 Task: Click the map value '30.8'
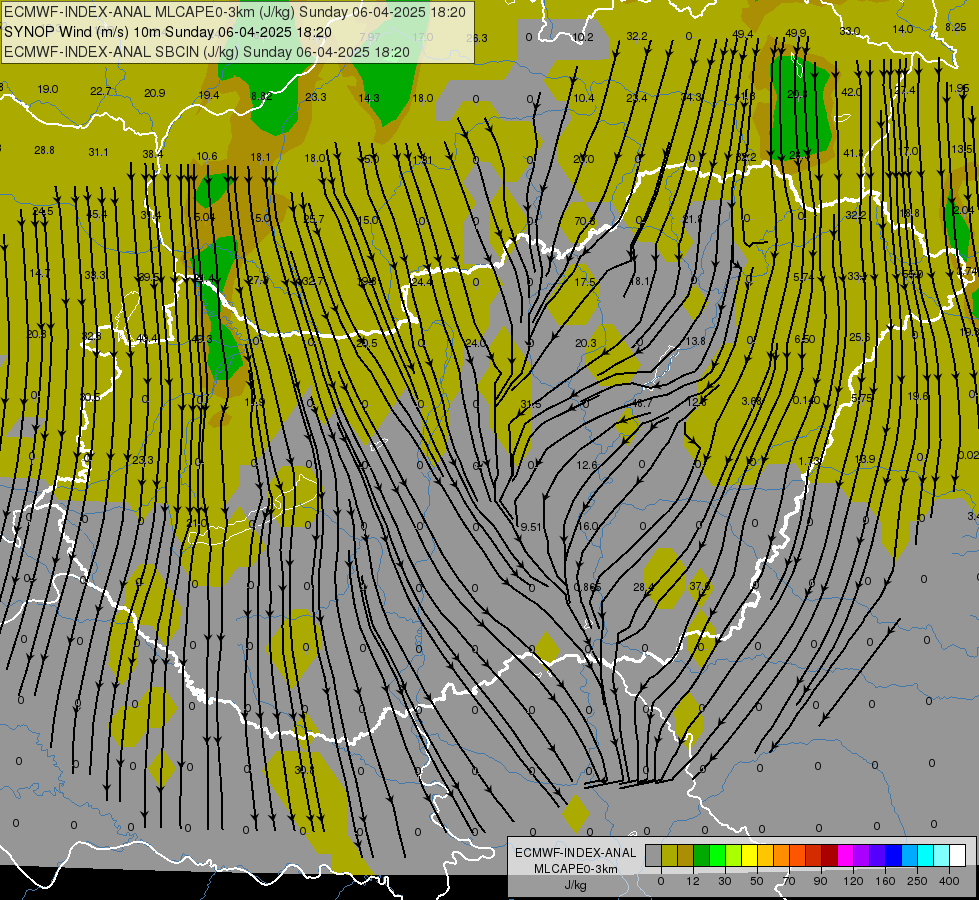coord(304,770)
